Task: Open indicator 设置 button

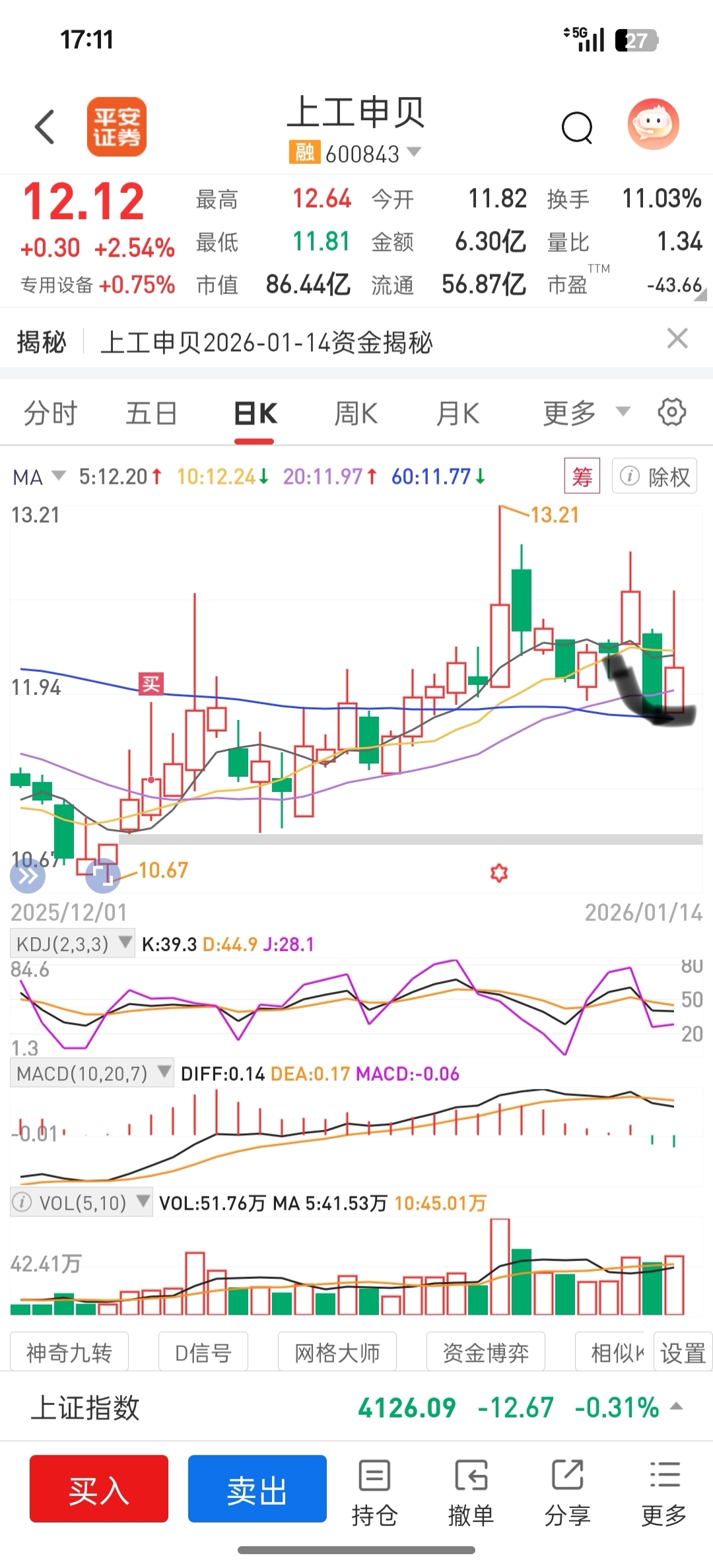Action: pos(683,1353)
